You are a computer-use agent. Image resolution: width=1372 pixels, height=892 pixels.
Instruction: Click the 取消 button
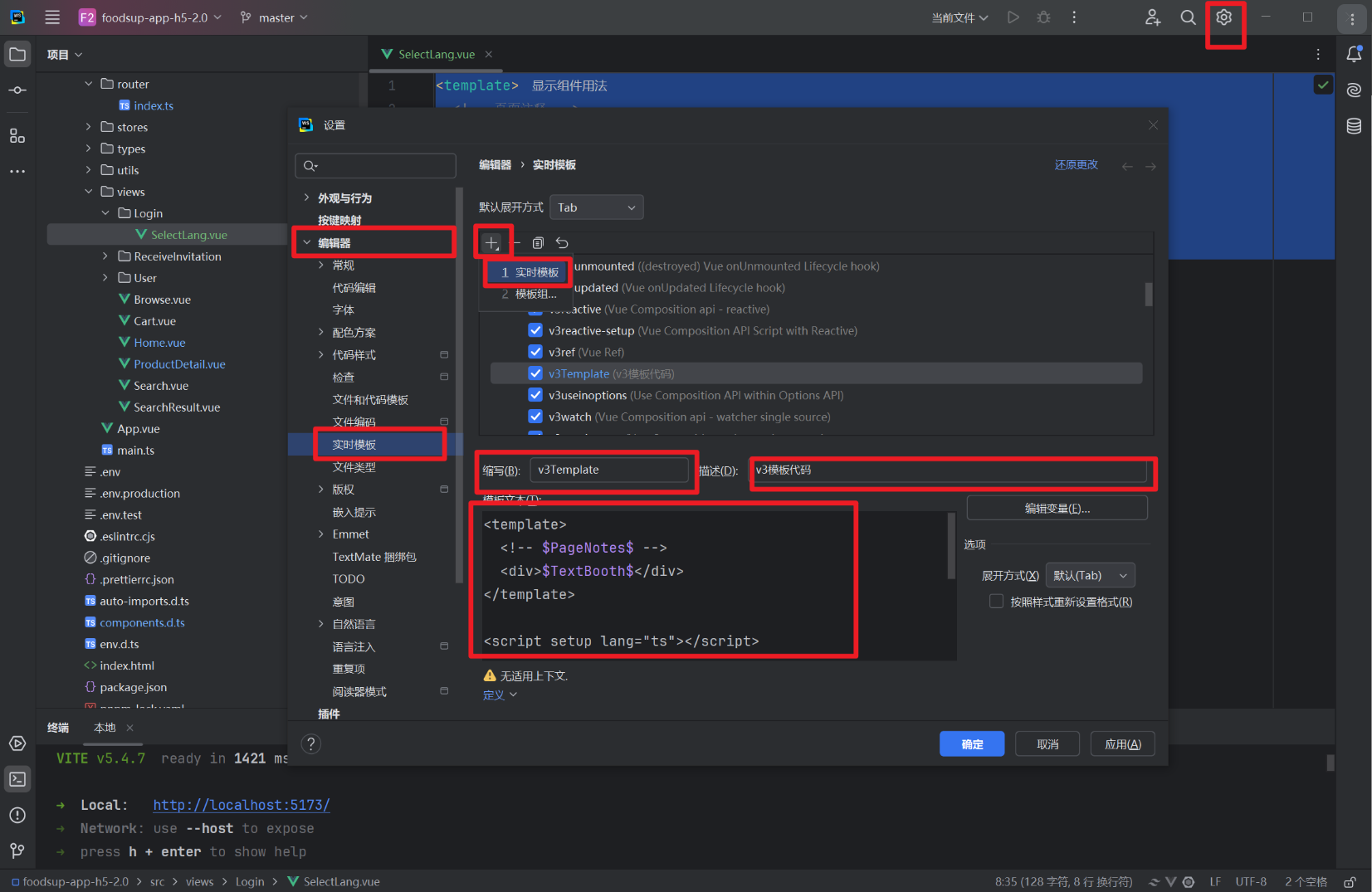tap(1047, 744)
